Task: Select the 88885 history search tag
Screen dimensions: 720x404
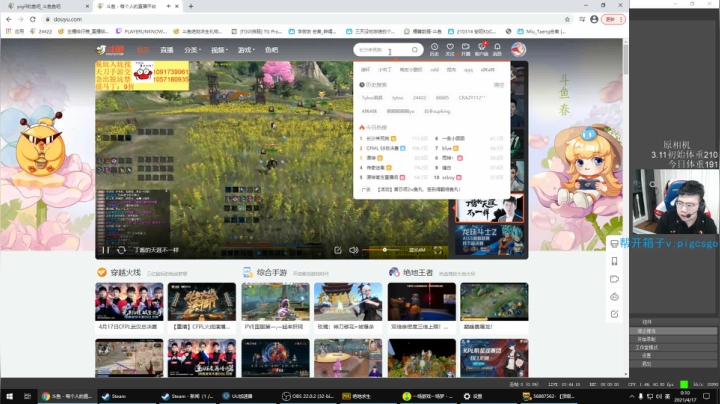Action: click(442, 98)
